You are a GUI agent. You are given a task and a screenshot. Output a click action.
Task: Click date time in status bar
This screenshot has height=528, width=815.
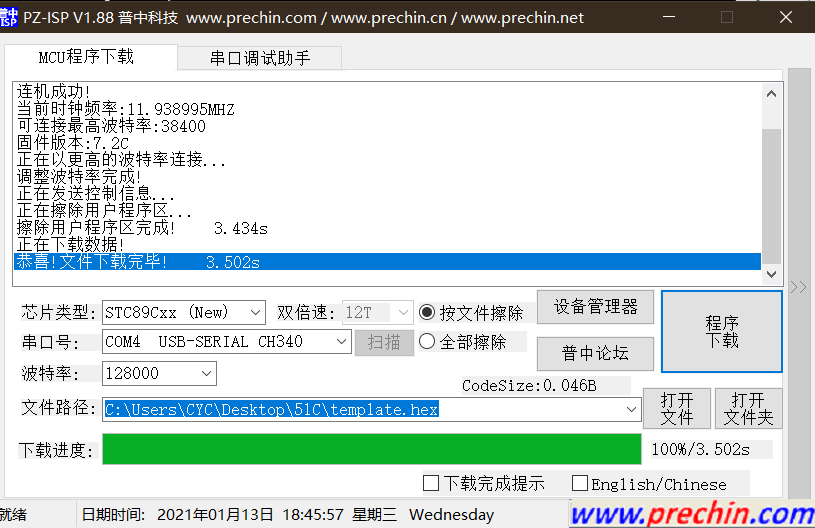(x=287, y=514)
